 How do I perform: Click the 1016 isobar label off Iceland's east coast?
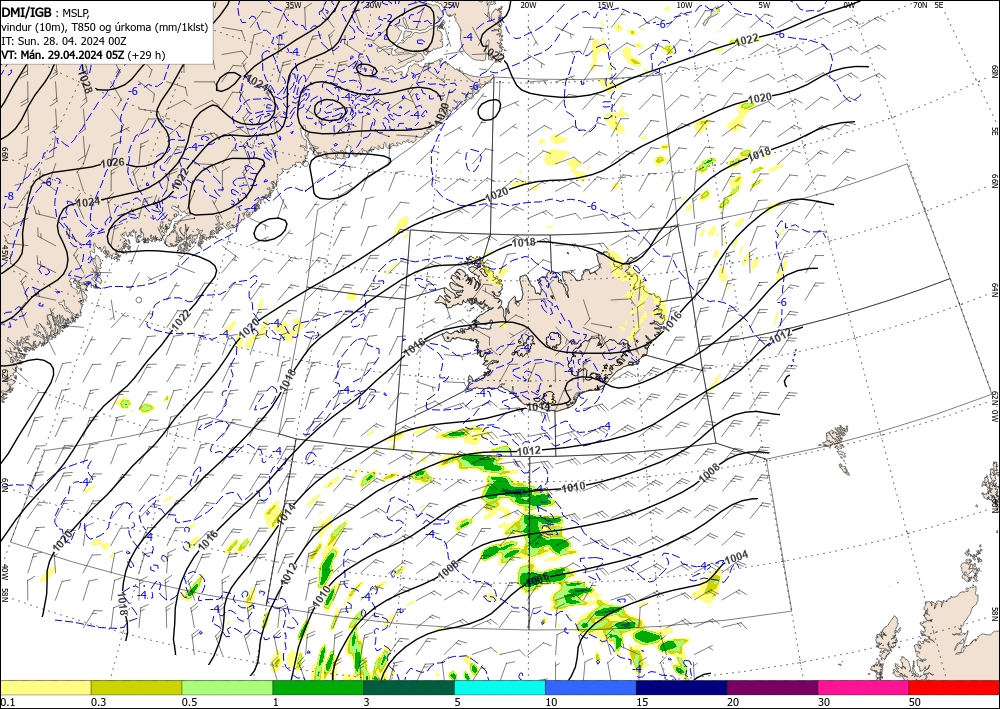pyautogui.click(x=672, y=319)
